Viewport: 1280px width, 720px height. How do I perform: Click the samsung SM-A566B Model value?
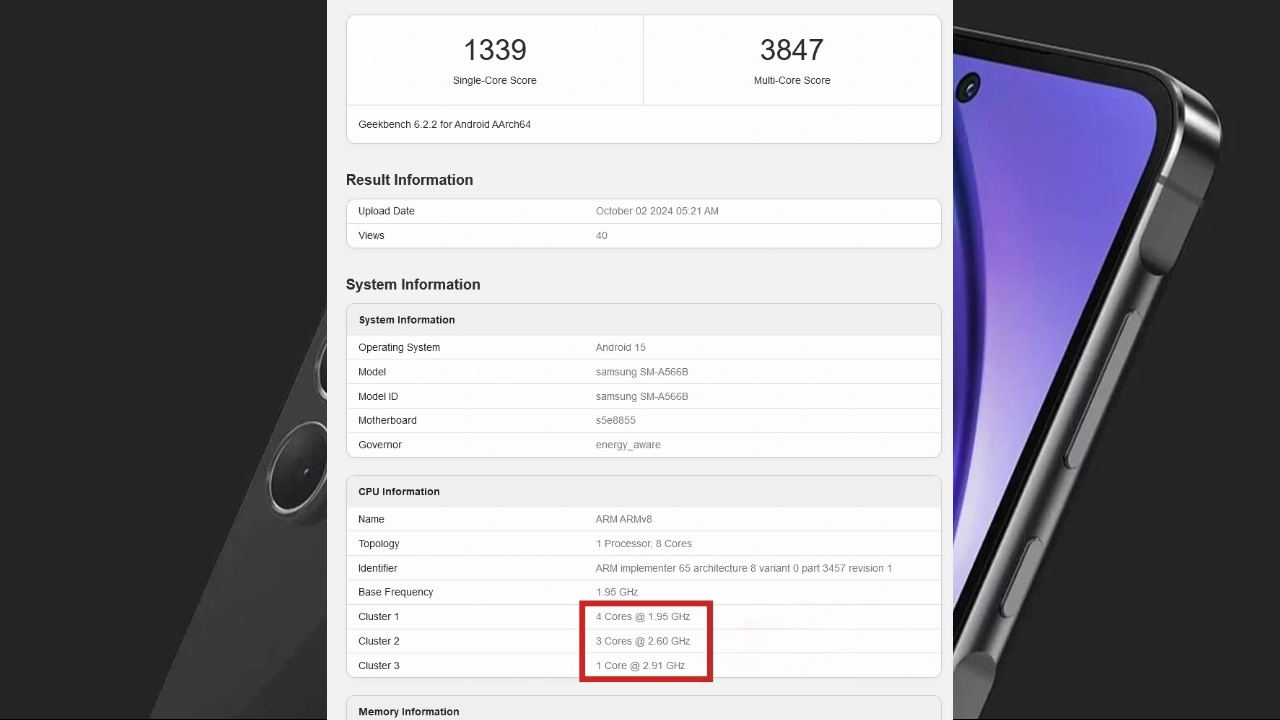pyautogui.click(x=641, y=371)
